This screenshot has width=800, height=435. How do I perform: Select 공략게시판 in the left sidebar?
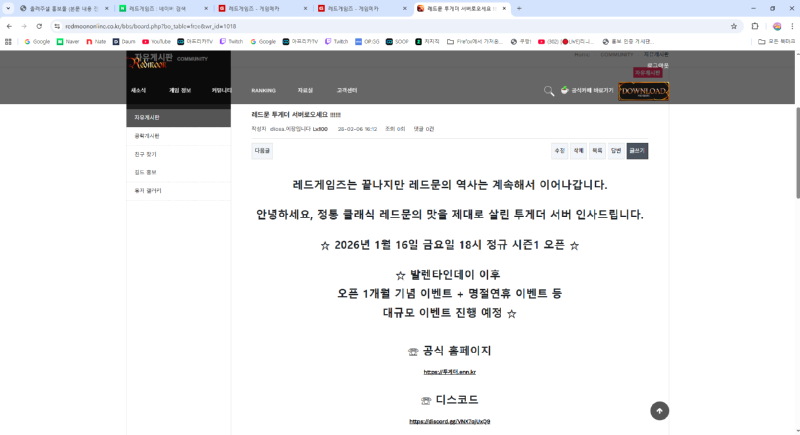146,135
